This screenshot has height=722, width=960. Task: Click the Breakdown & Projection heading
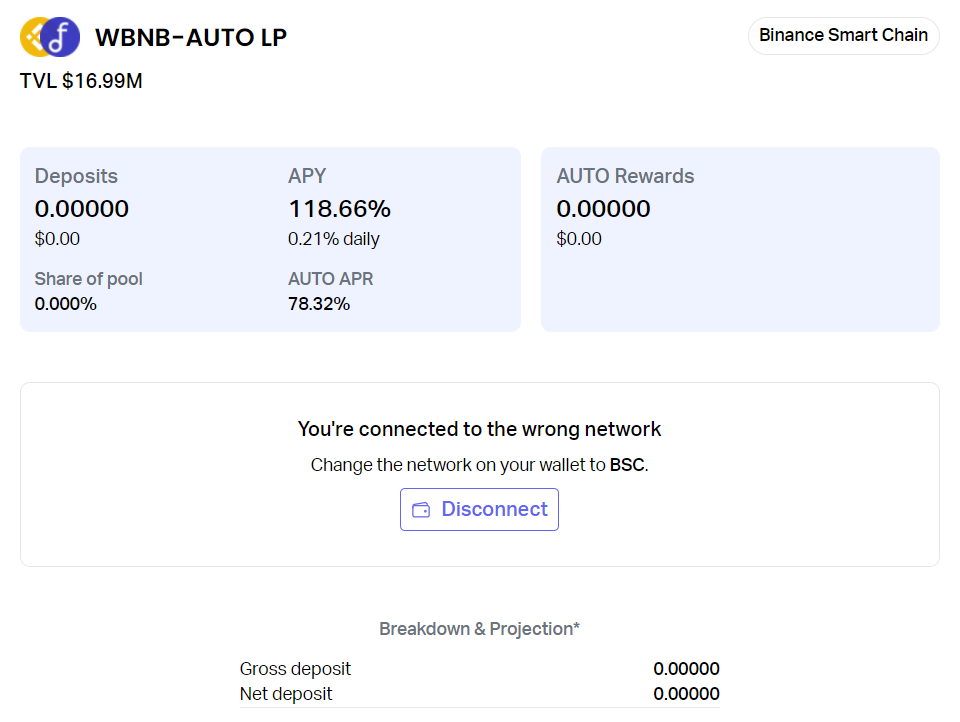point(479,629)
